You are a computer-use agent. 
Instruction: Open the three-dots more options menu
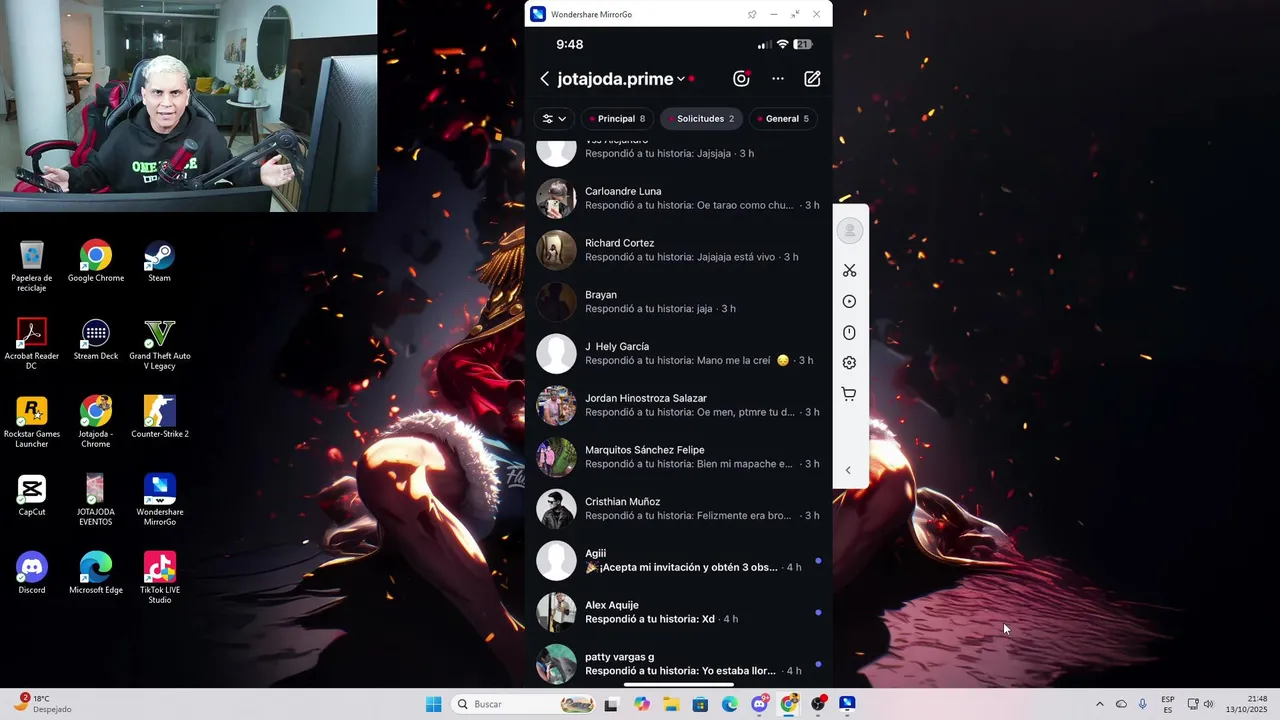pos(778,79)
